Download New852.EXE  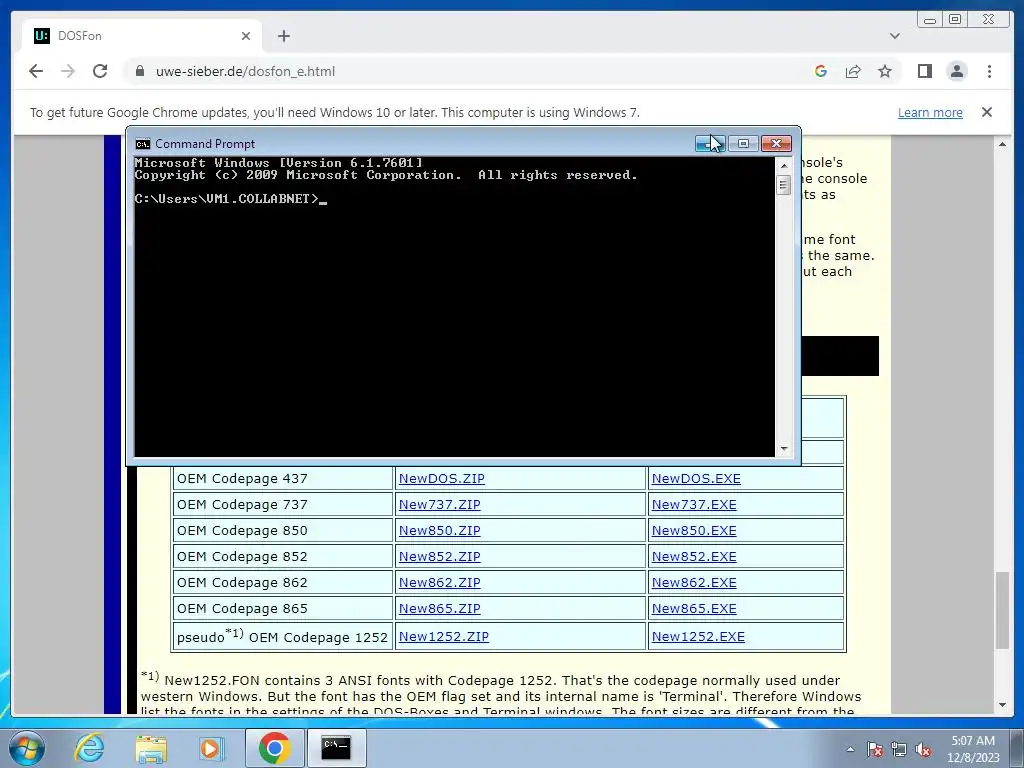694,557
